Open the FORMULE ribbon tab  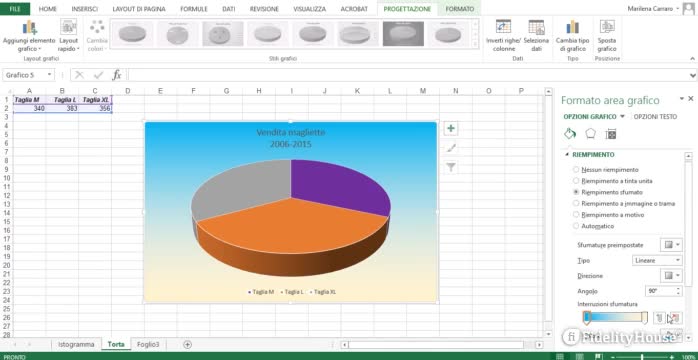tap(194, 9)
